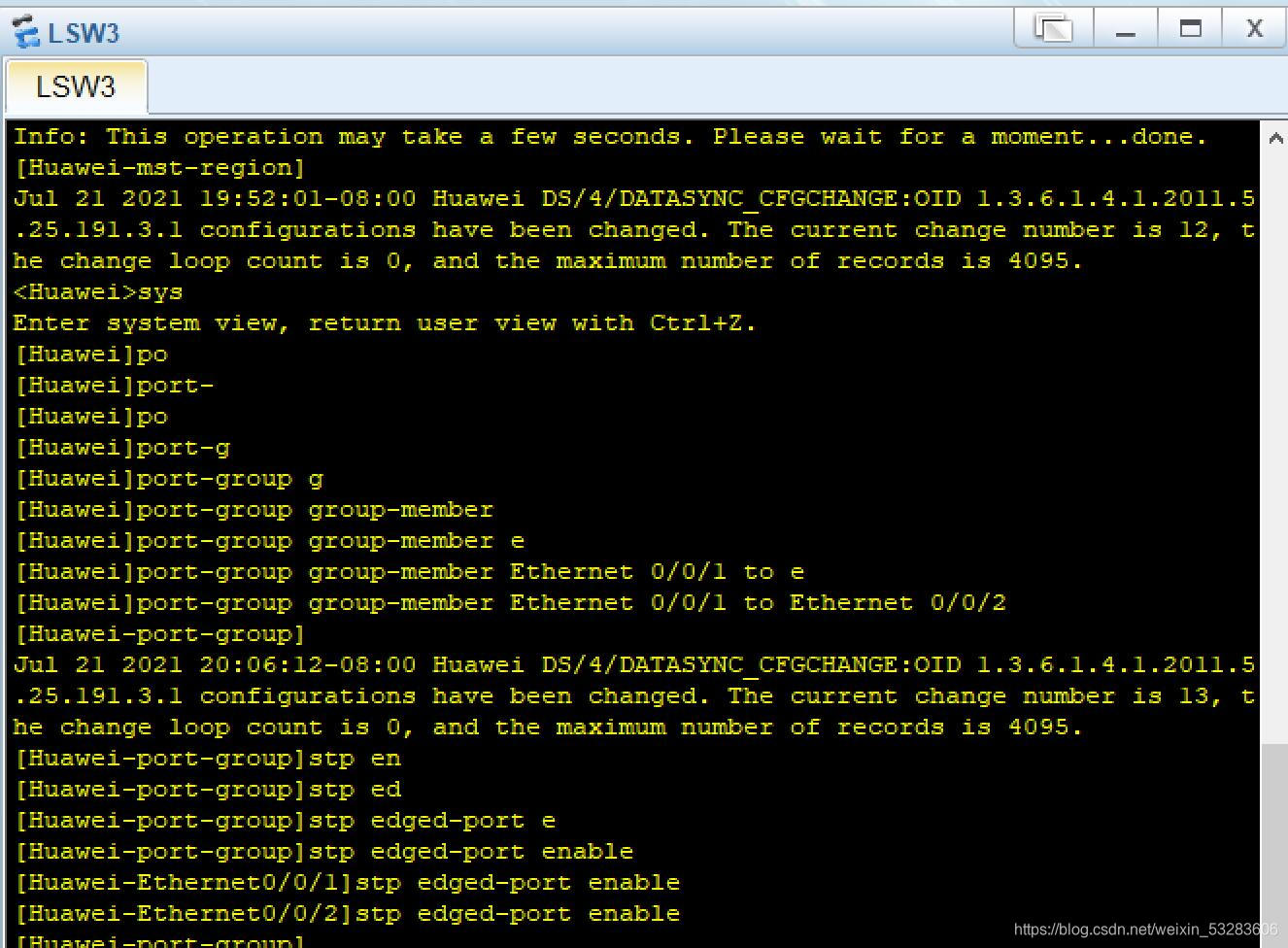Click 'Enter system view, return user view' line

click(x=385, y=322)
